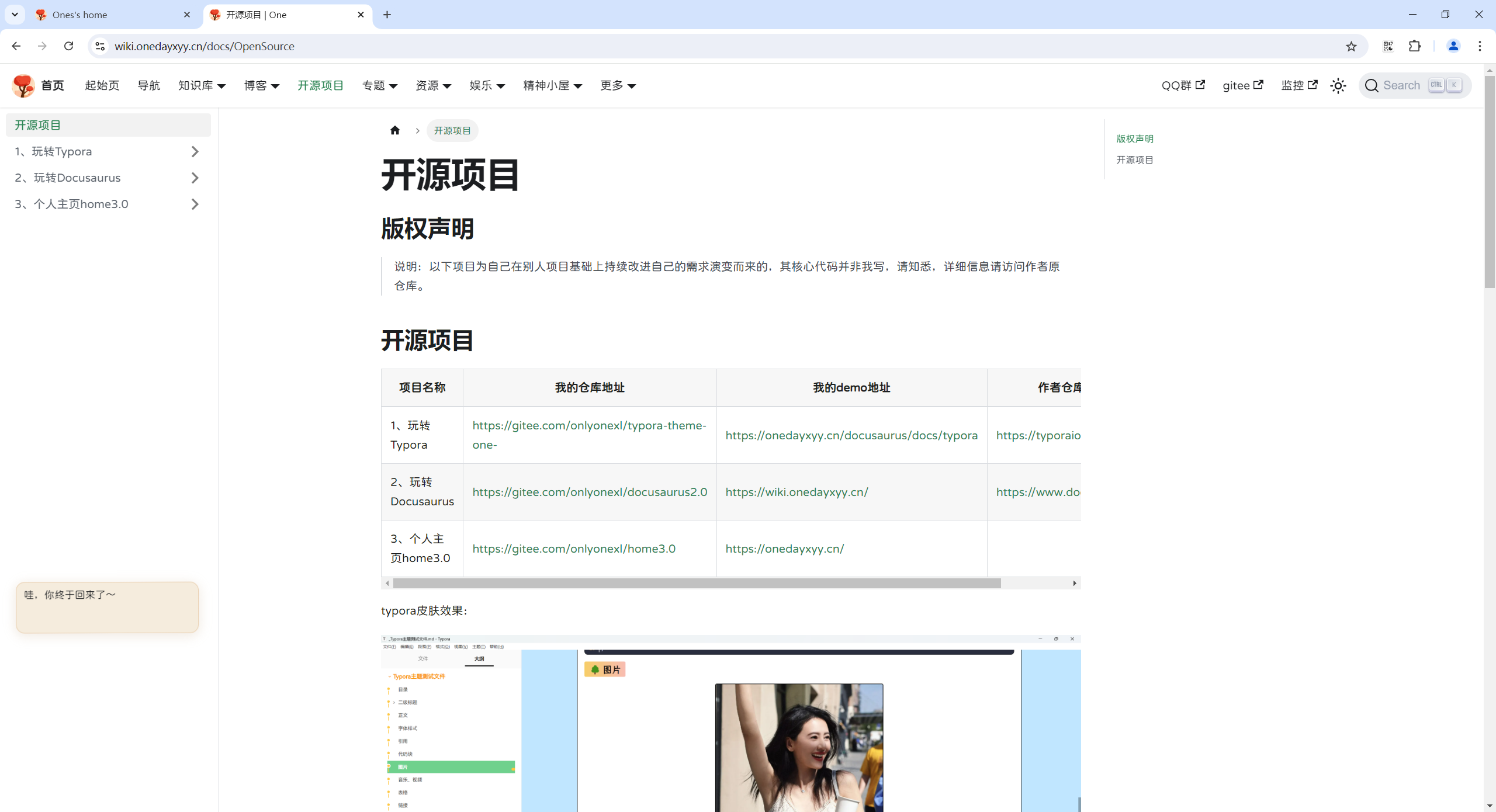This screenshot has width=1496, height=812.
Task: Open the 娱乐 dropdown menu
Action: point(487,85)
